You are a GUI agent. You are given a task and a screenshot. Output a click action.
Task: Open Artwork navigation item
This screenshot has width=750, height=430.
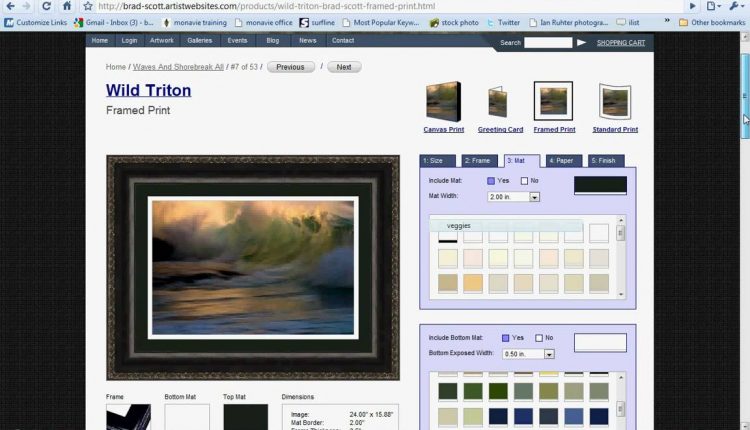(162, 41)
